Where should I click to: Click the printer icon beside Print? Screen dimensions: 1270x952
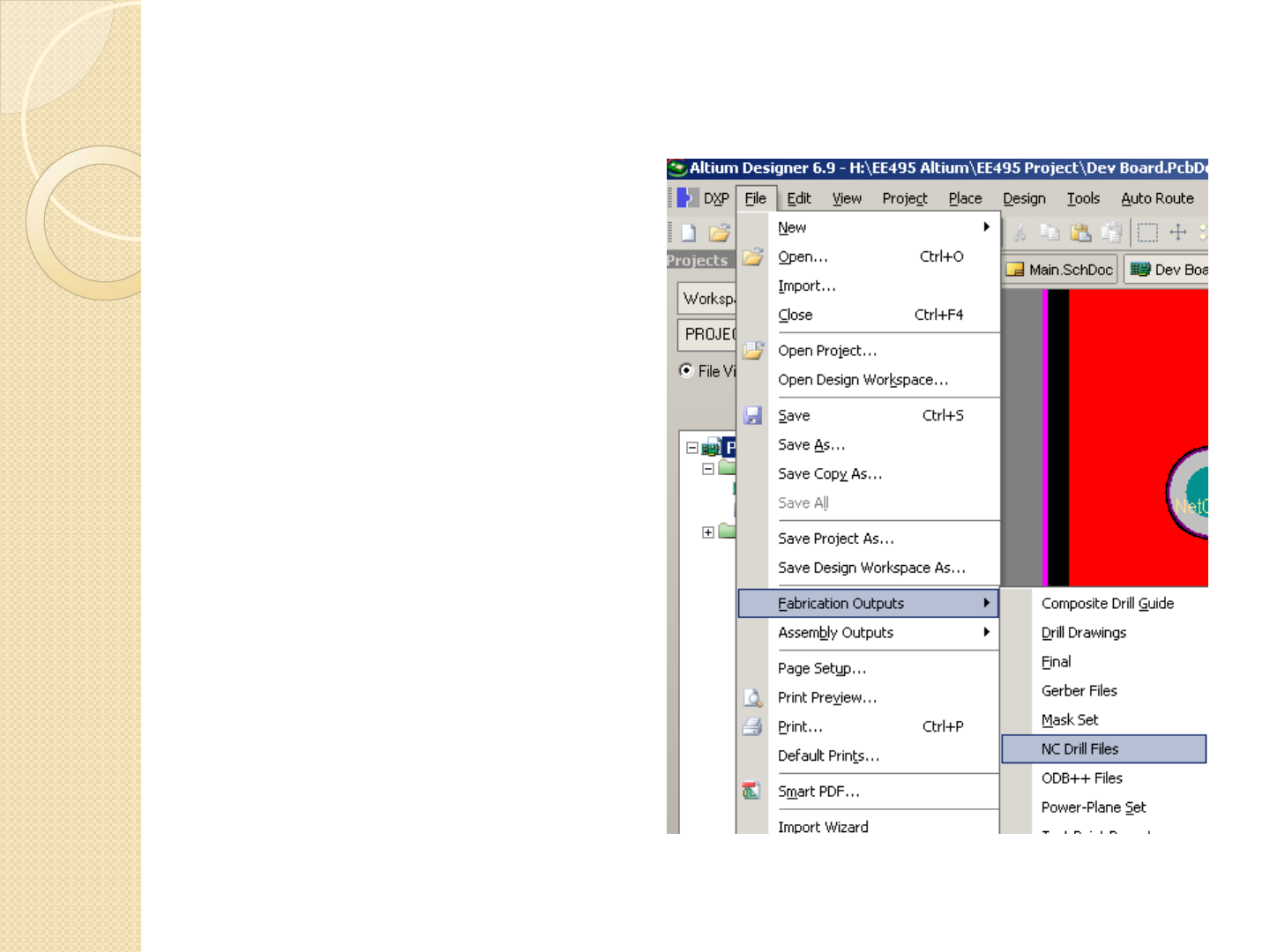pyautogui.click(x=752, y=727)
